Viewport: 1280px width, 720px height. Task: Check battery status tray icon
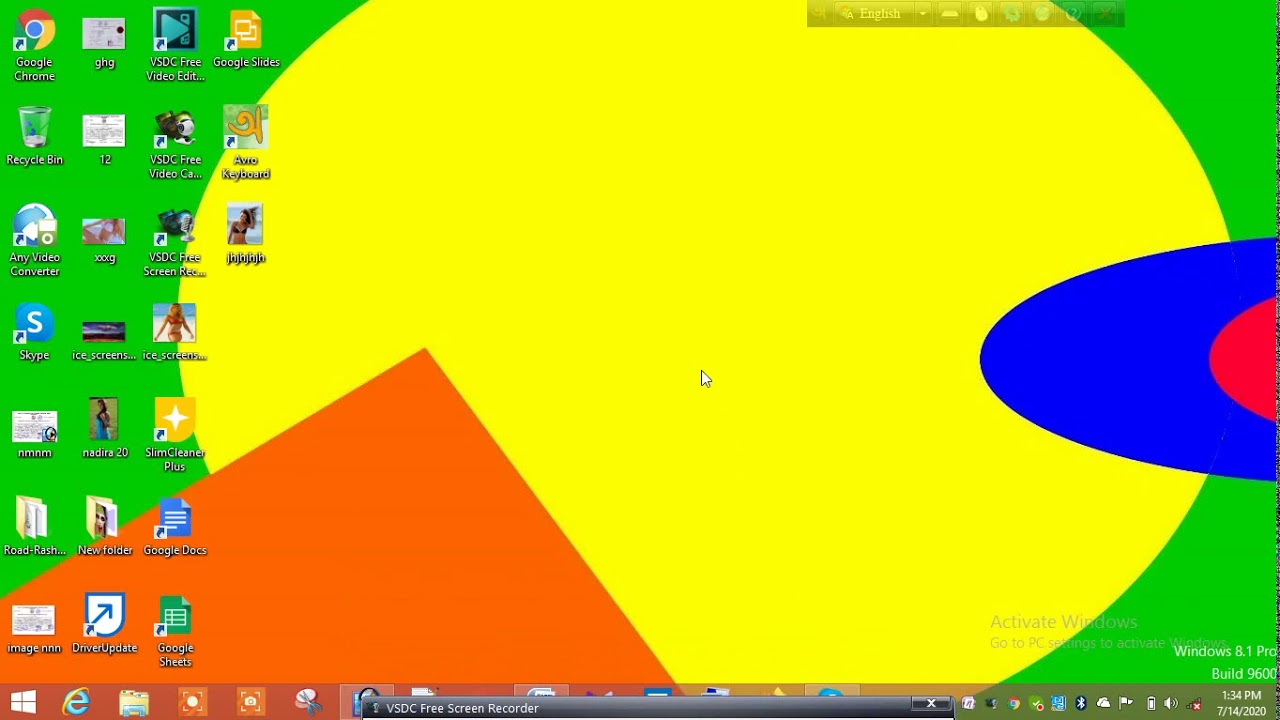pyautogui.click(x=1151, y=703)
